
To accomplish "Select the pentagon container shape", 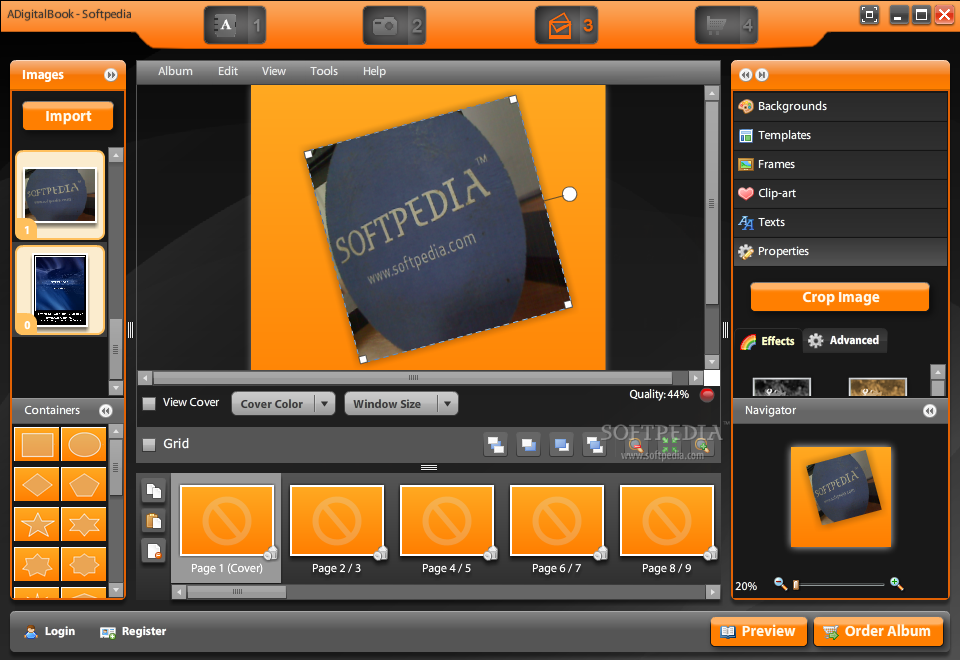I will point(84,485).
